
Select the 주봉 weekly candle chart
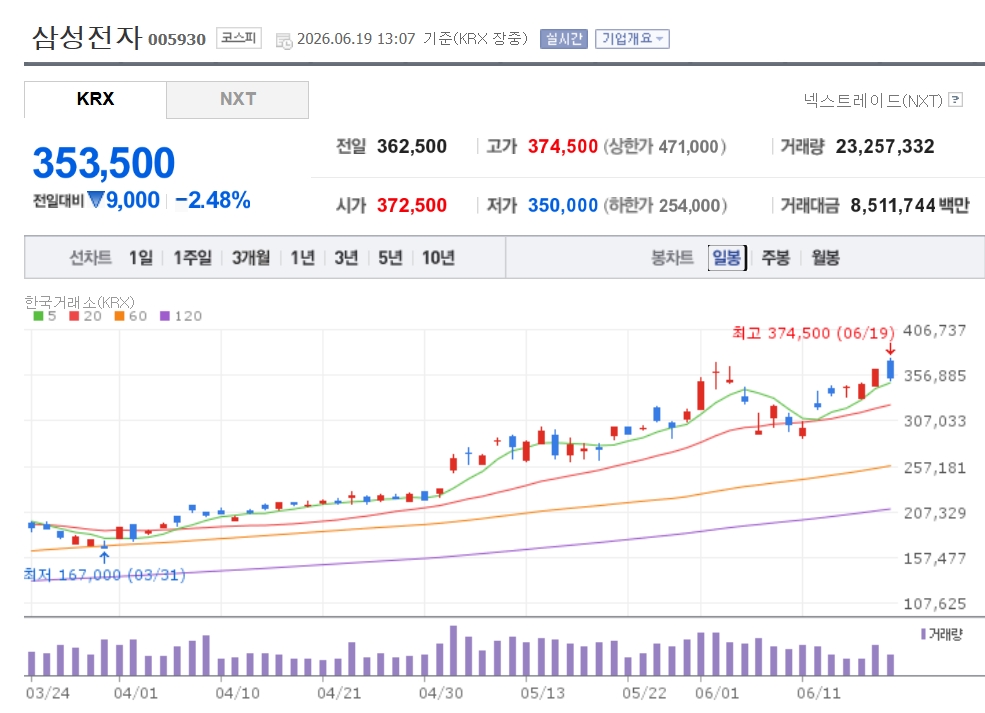pos(775,258)
